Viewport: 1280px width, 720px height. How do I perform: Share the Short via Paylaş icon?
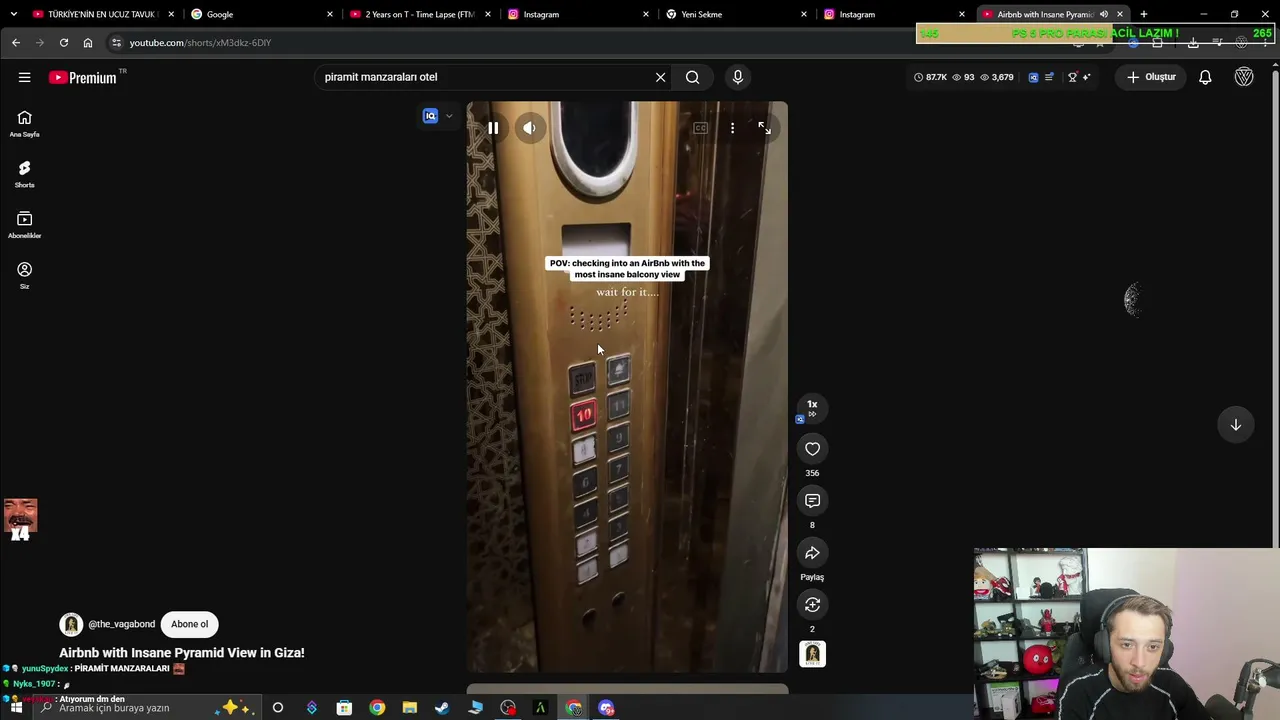coord(812,553)
